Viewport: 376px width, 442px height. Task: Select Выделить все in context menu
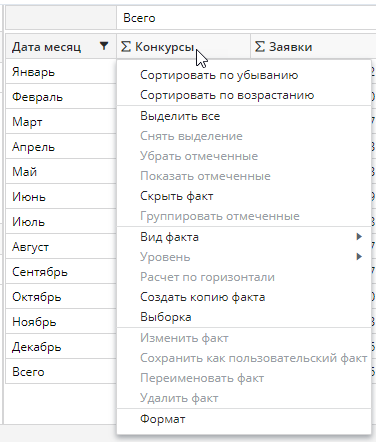[244, 116]
